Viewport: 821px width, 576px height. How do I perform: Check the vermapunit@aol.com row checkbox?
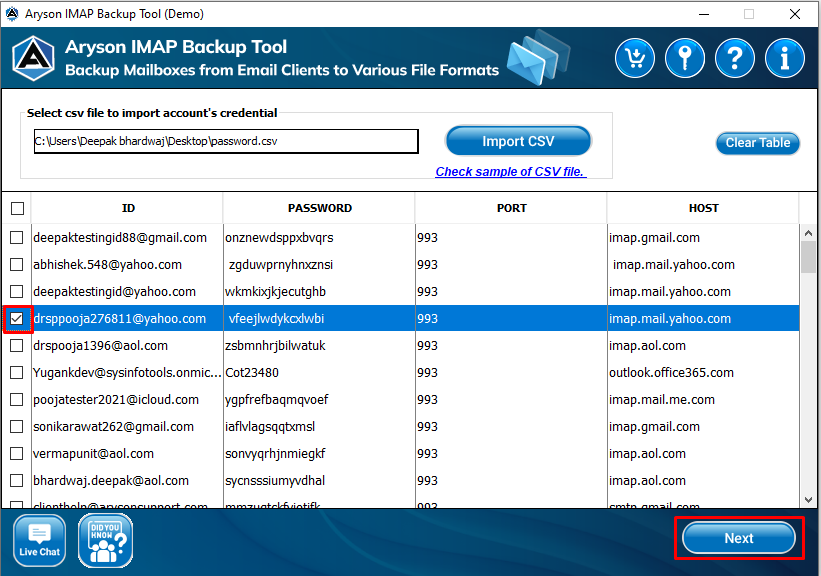tap(17, 453)
